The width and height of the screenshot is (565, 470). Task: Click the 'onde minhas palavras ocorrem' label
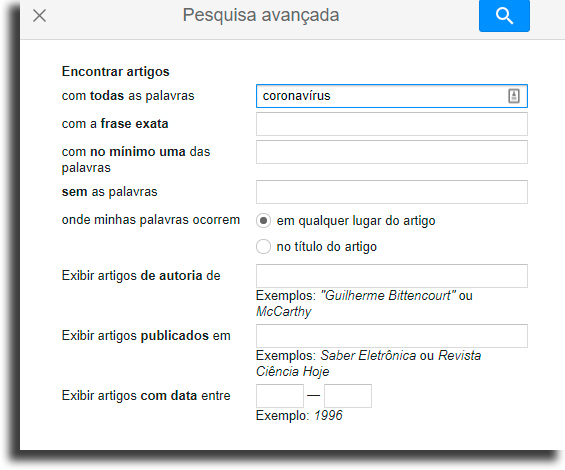point(151,220)
